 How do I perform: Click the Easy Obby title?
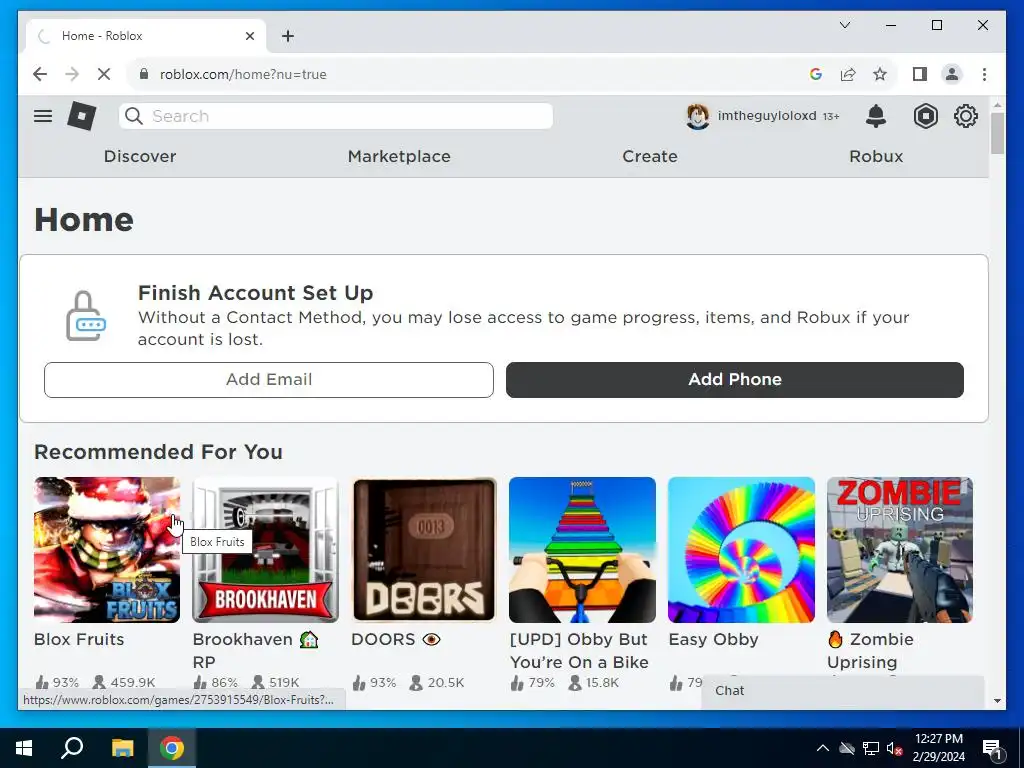[713, 639]
